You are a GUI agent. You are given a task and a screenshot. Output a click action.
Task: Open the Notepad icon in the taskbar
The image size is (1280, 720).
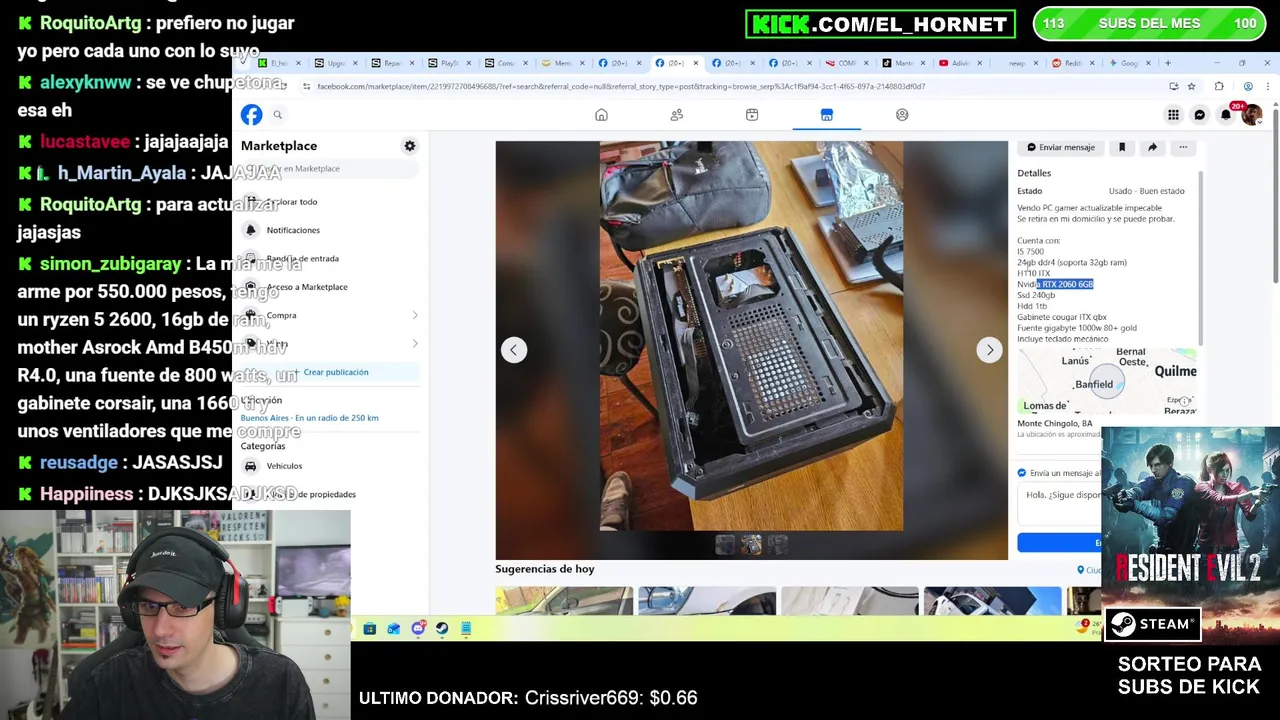tap(466, 628)
